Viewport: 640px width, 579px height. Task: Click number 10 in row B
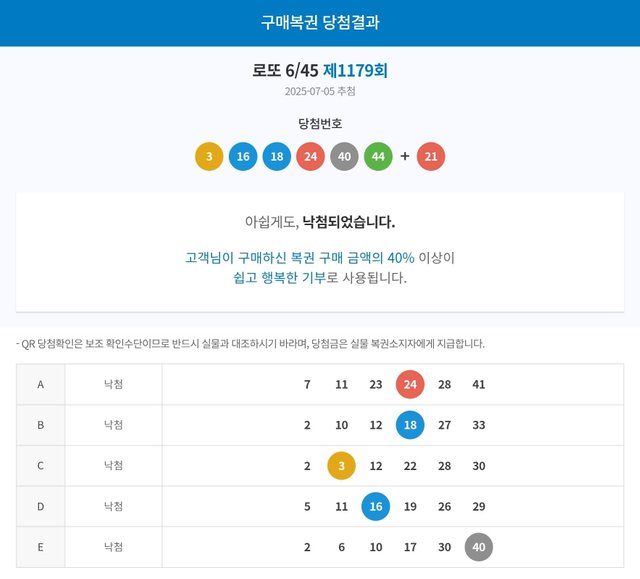click(x=342, y=425)
